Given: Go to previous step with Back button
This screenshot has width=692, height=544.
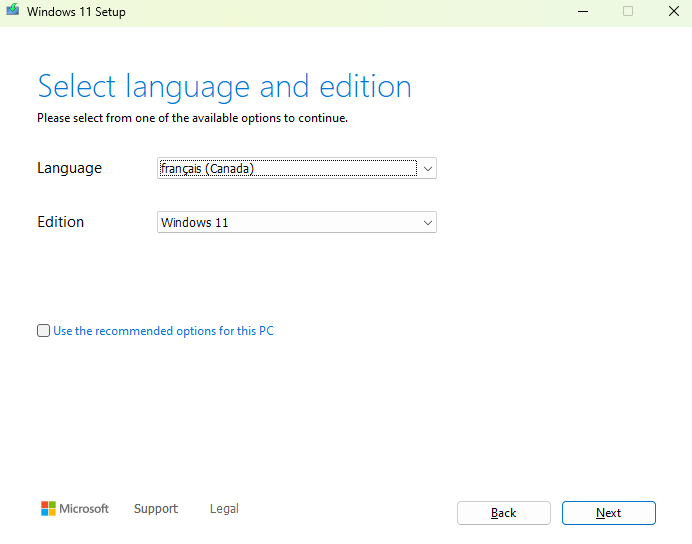Looking at the screenshot, I should point(504,513).
